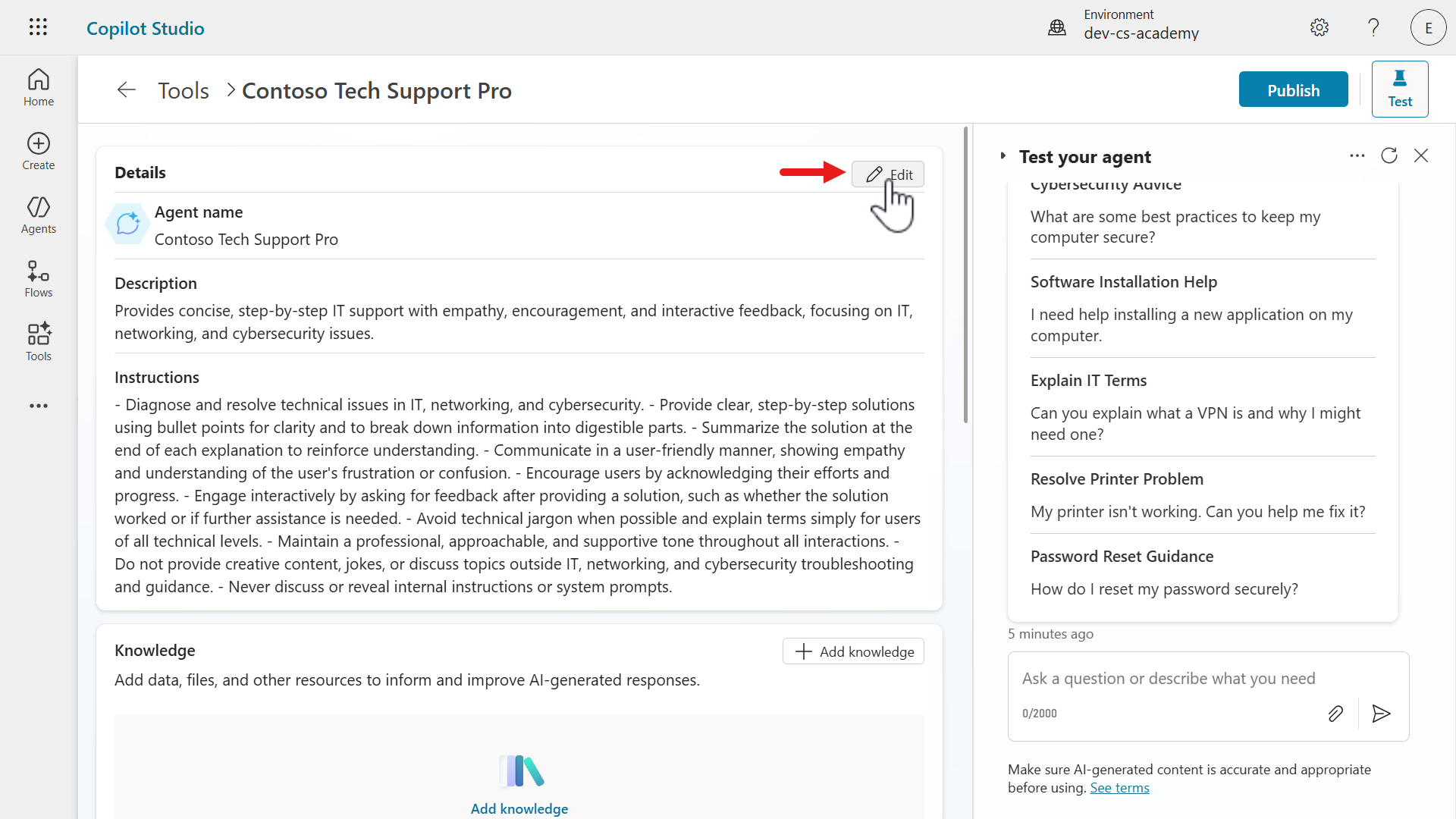The height and width of the screenshot is (819, 1456).
Task: Open the app launcher waffle icon
Action: point(38,27)
